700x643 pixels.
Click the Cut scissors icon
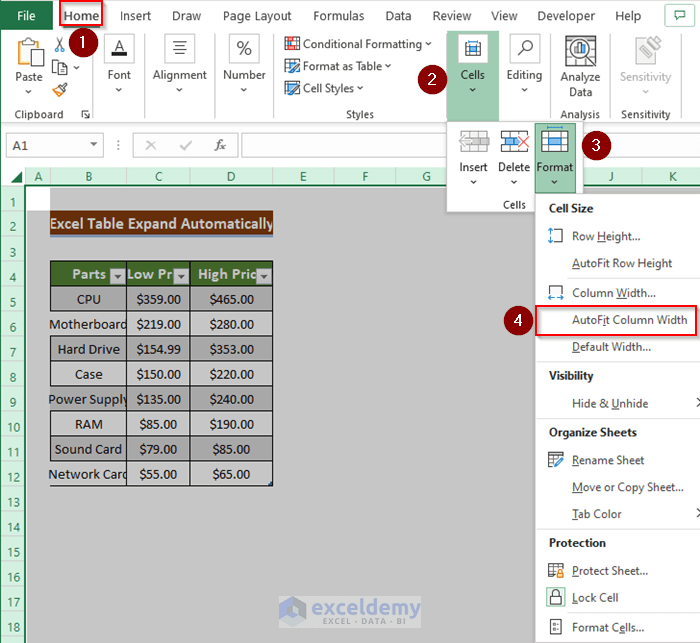tap(60, 44)
